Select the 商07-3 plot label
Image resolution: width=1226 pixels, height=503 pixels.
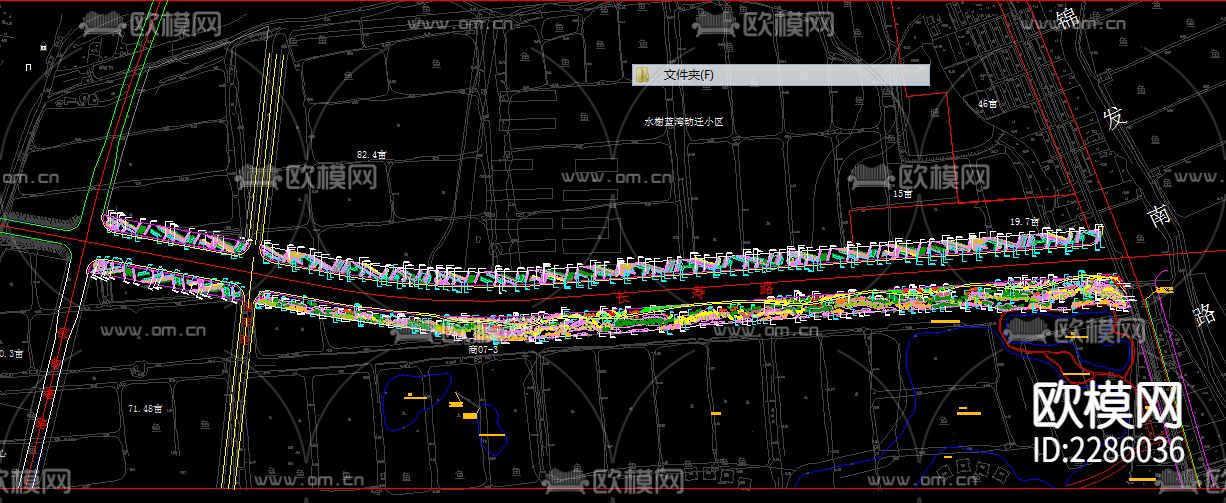482,350
